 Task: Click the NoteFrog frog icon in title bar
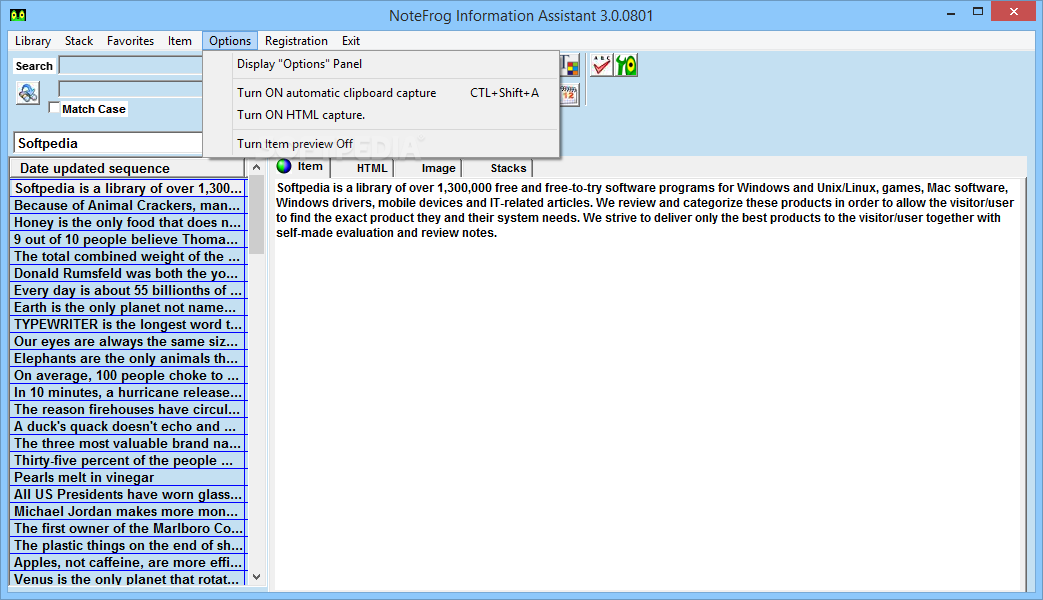[x=18, y=15]
